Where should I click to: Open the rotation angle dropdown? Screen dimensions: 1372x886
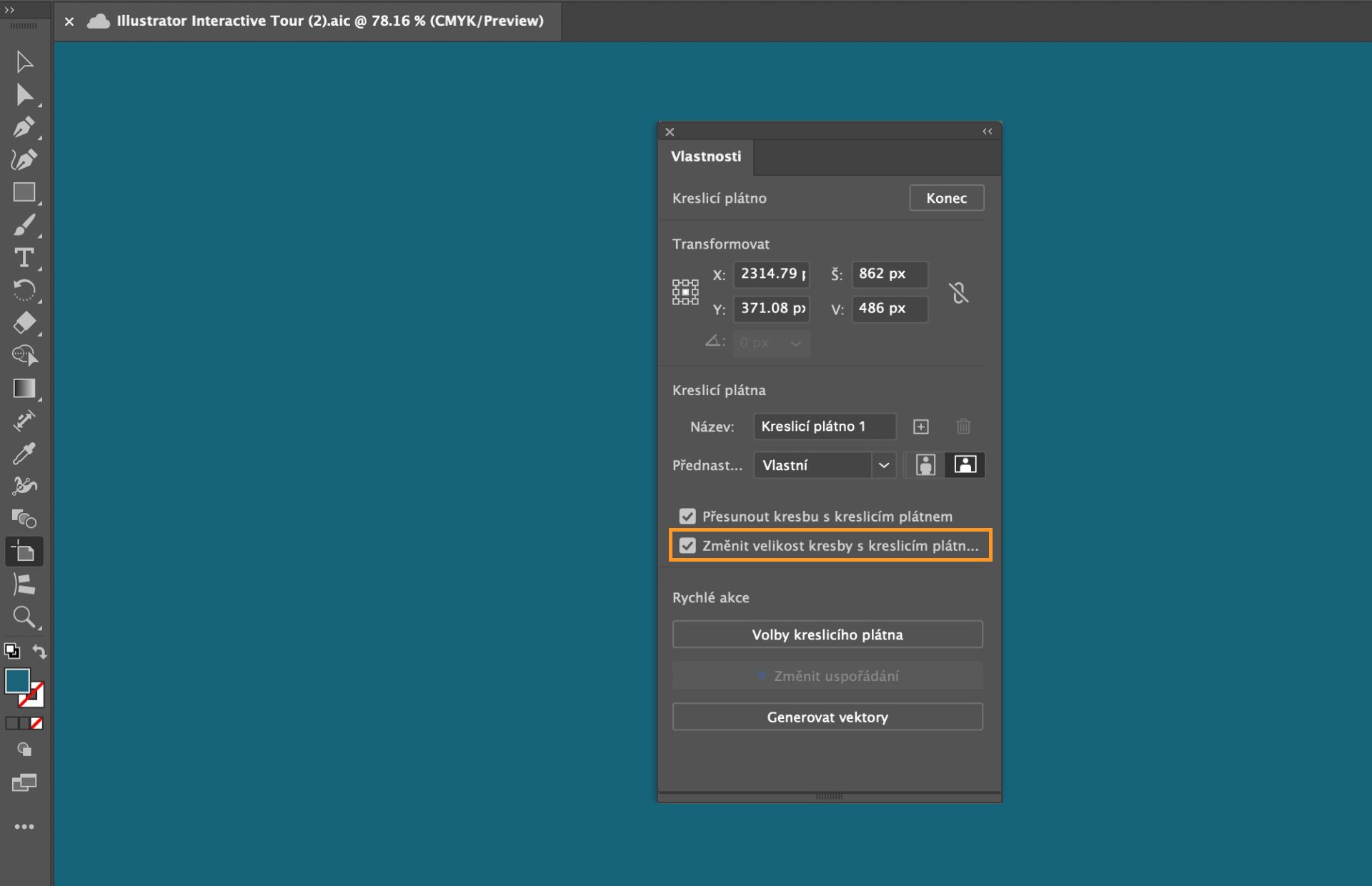point(796,343)
